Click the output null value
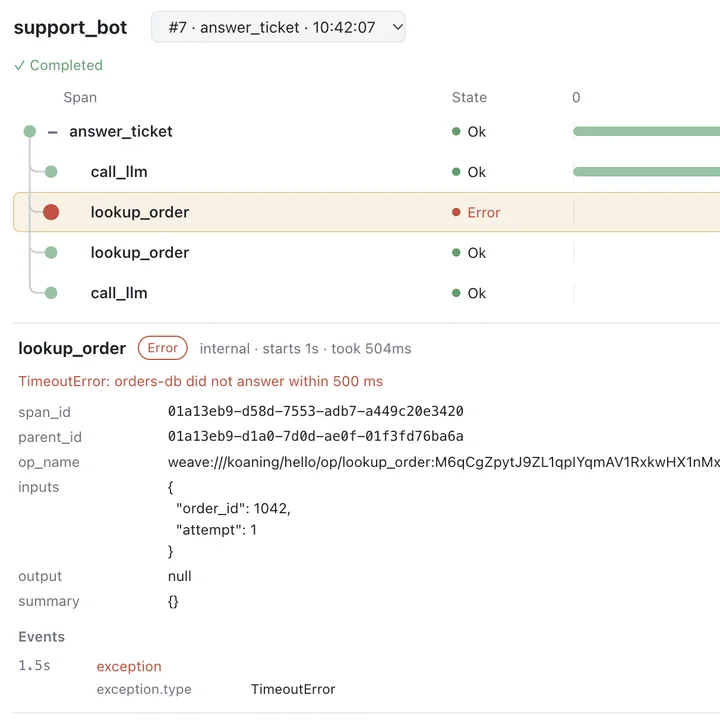Image resolution: width=720 pixels, height=720 pixels. click(180, 576)
